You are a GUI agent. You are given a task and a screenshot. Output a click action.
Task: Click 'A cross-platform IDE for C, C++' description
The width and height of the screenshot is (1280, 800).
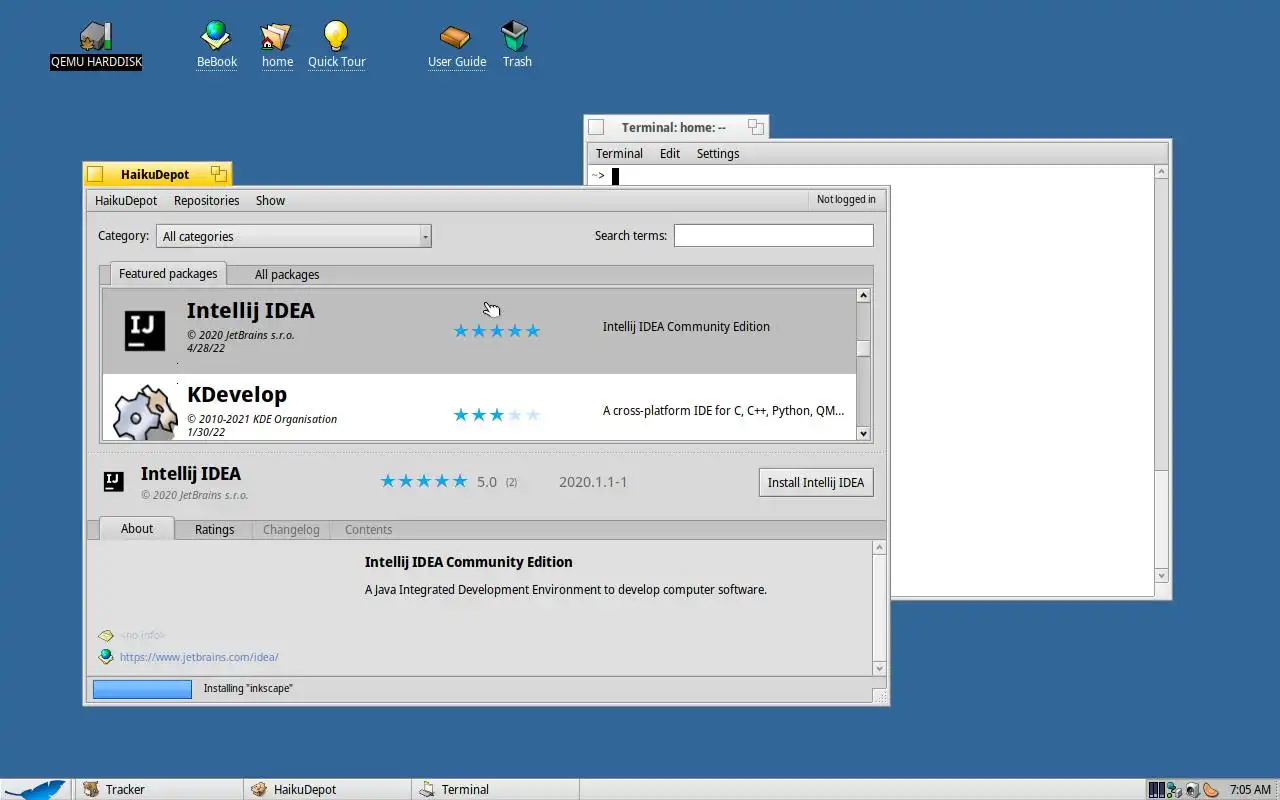pos(723,410)
